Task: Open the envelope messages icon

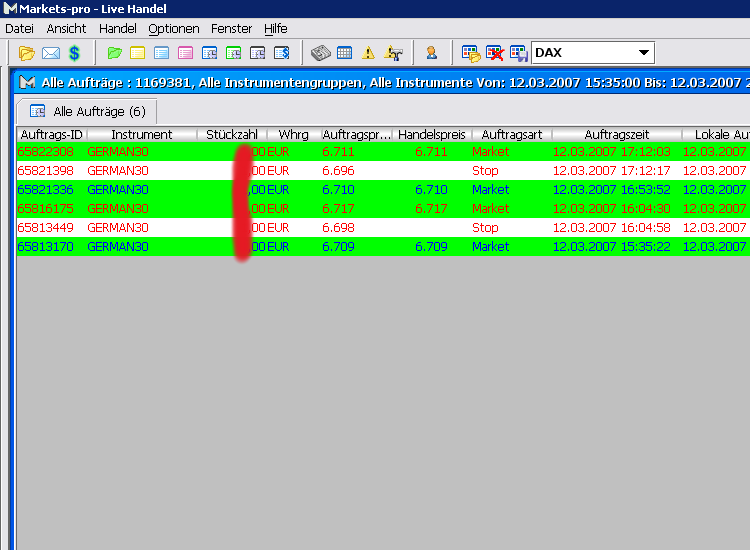Action: click(x=51, y=53)
